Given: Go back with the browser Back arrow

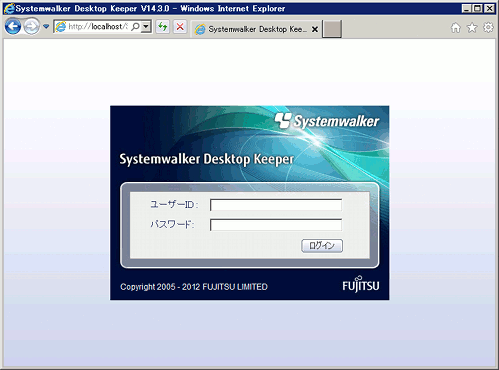Looking at the screenshot, I should coord(13,27).
